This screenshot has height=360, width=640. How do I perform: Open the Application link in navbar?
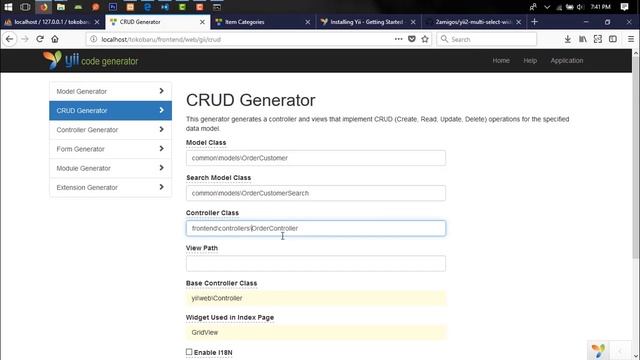(x=567, y=60)
